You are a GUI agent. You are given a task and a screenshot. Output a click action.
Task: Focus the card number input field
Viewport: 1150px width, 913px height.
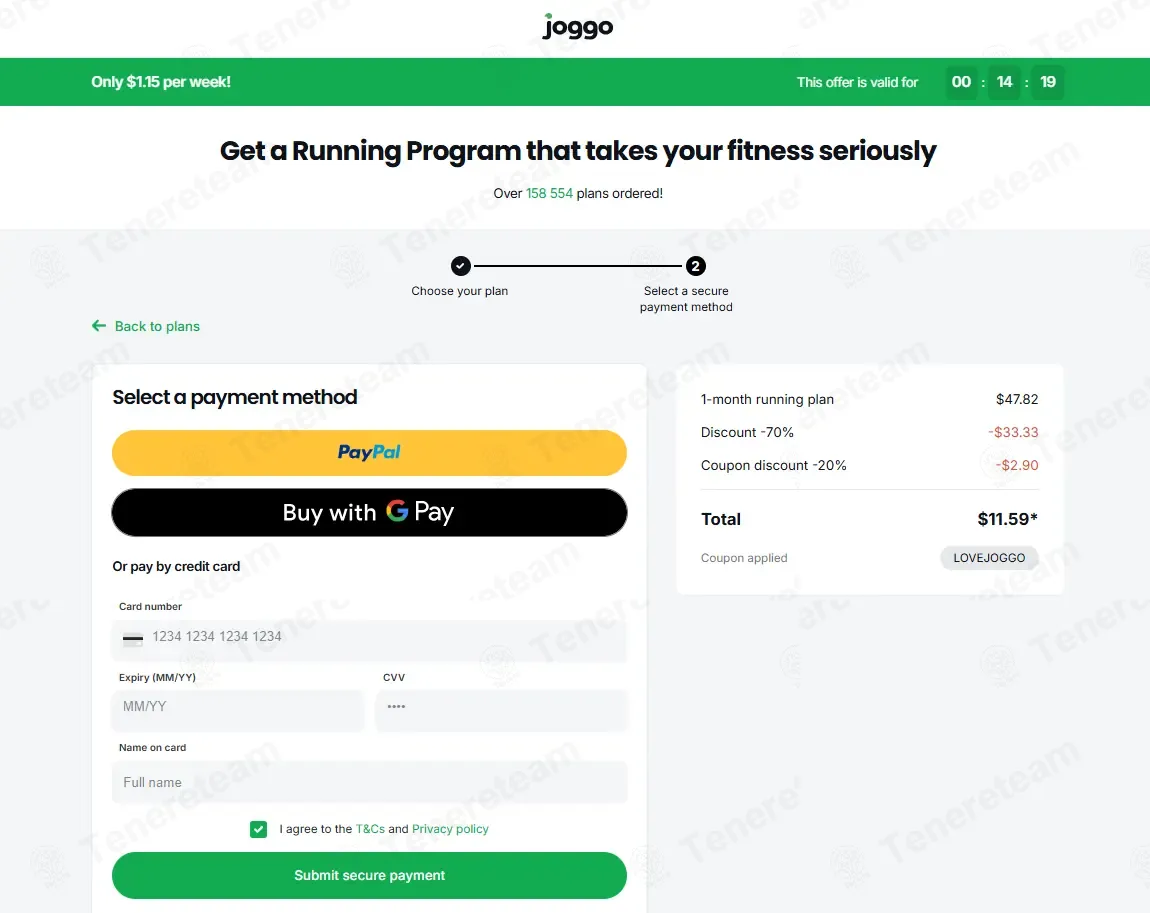point(369,638)
